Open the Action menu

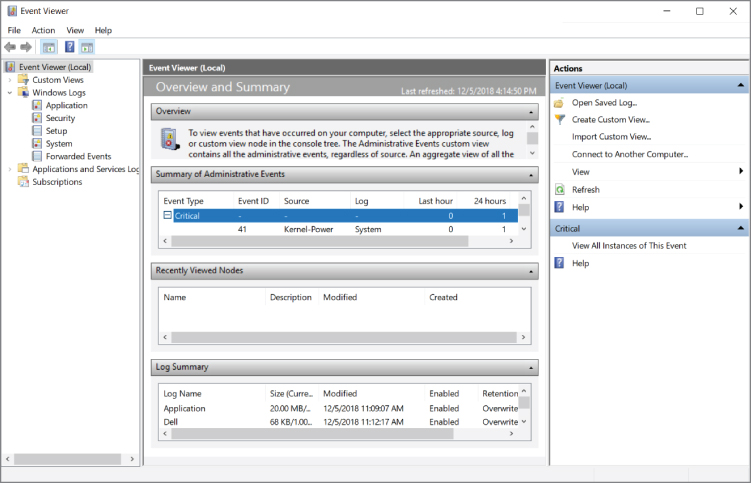pyautogui.click(x=43, y=30)
